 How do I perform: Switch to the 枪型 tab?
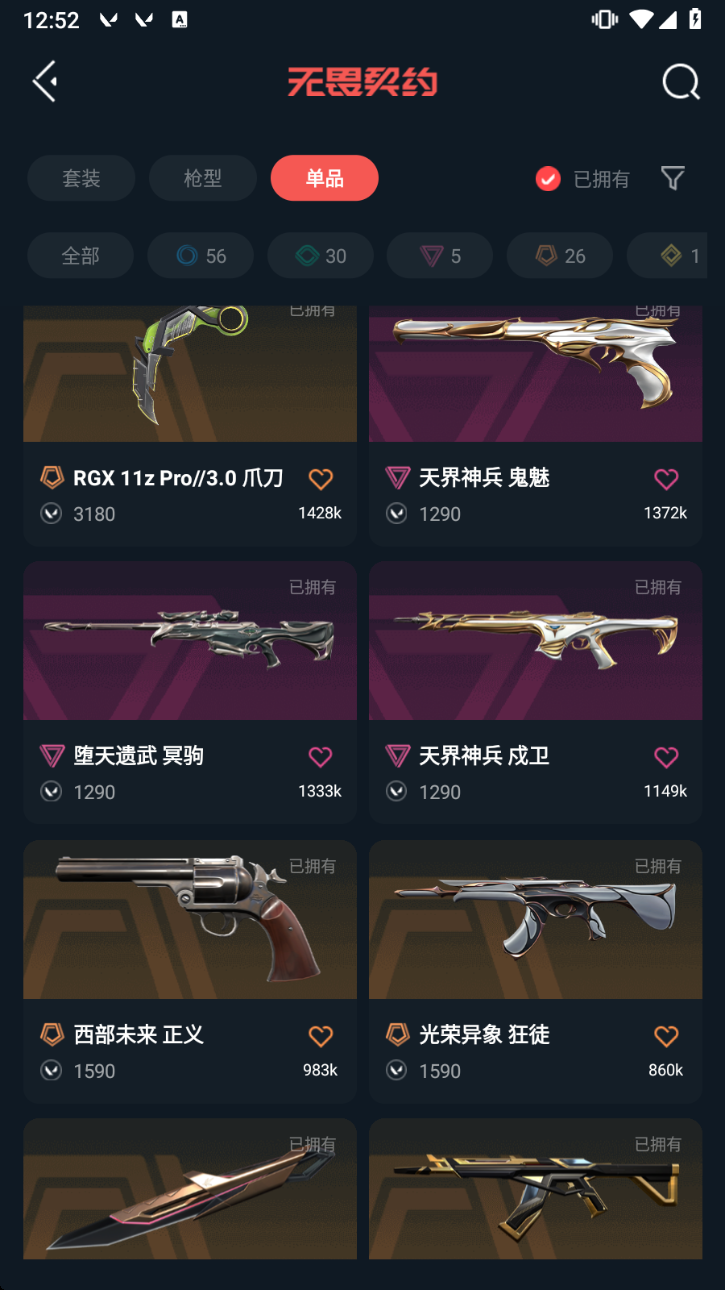203,178
